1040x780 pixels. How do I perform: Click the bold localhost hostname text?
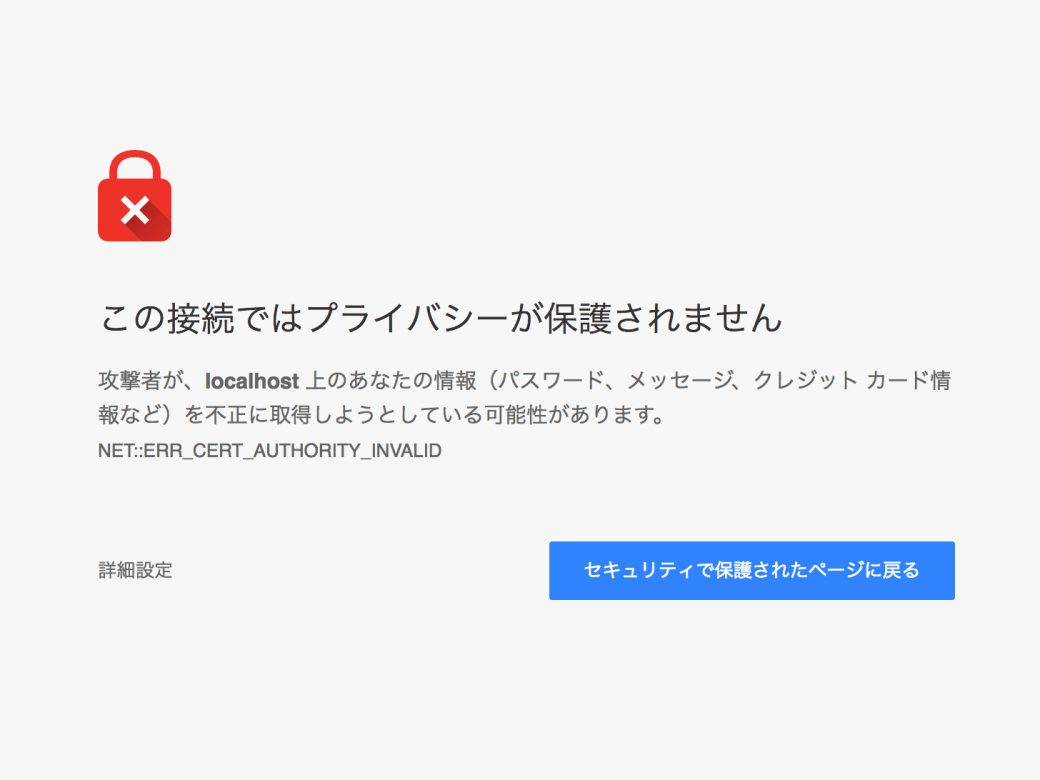[250, 380]
